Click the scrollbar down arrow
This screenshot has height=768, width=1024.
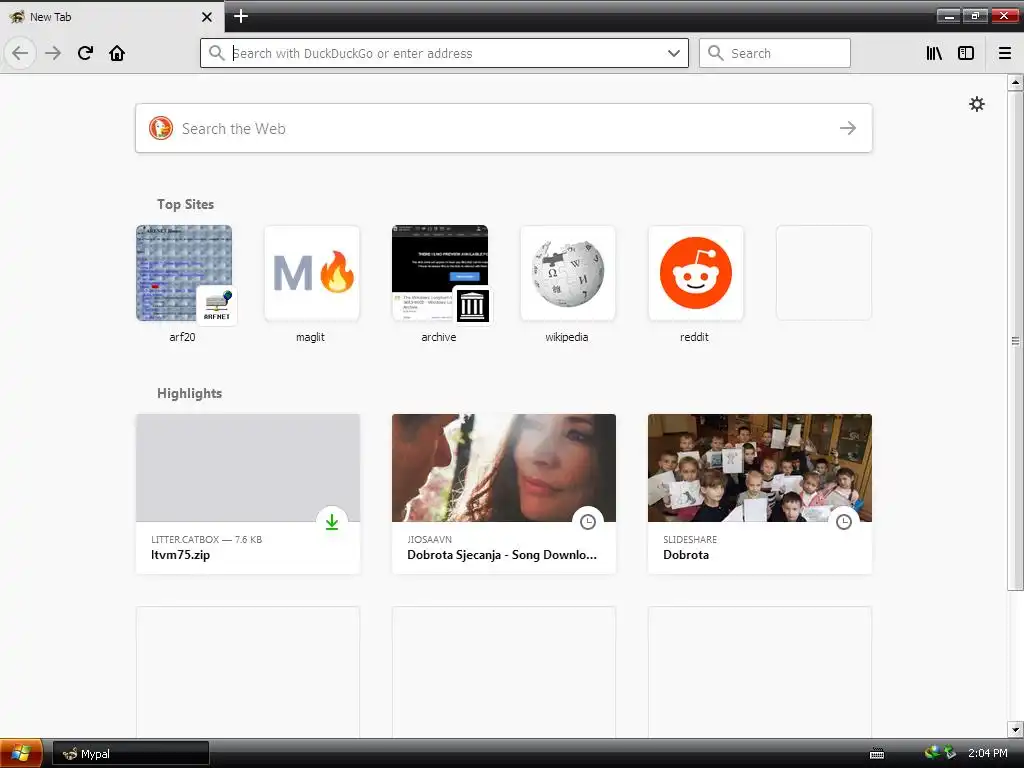point(1015,729)
